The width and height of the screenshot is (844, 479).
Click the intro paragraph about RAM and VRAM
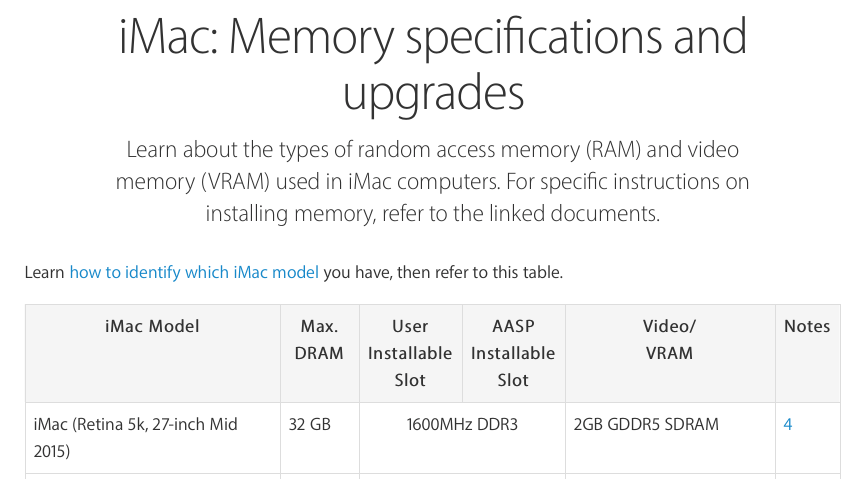(x=433, y=181)
